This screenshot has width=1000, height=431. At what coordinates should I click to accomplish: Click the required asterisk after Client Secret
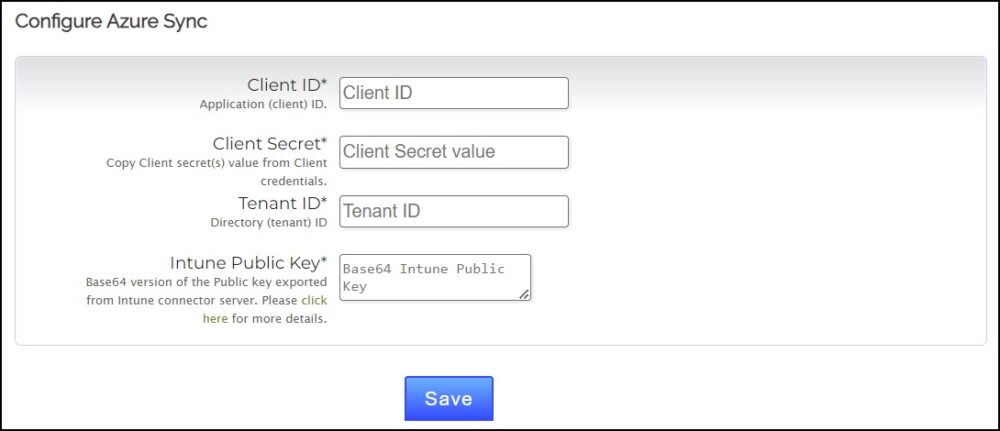(x=324, y=142)
